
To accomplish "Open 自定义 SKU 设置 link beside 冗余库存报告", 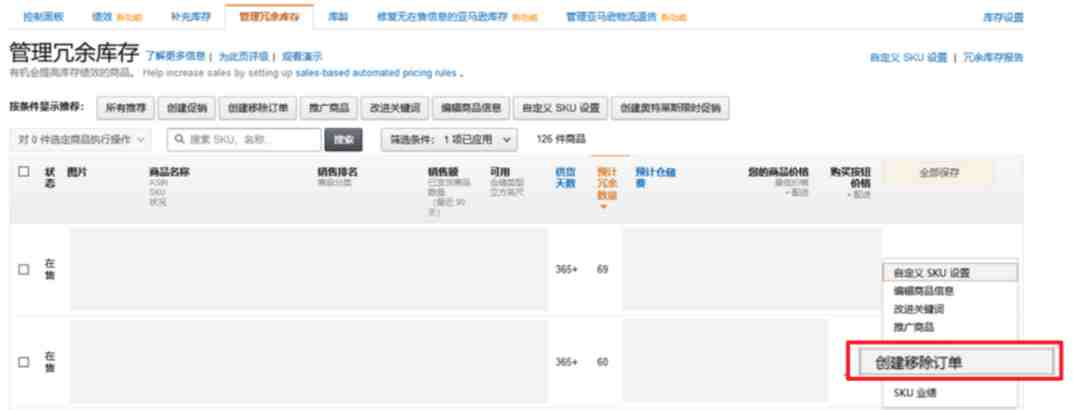I will point(908,58).
